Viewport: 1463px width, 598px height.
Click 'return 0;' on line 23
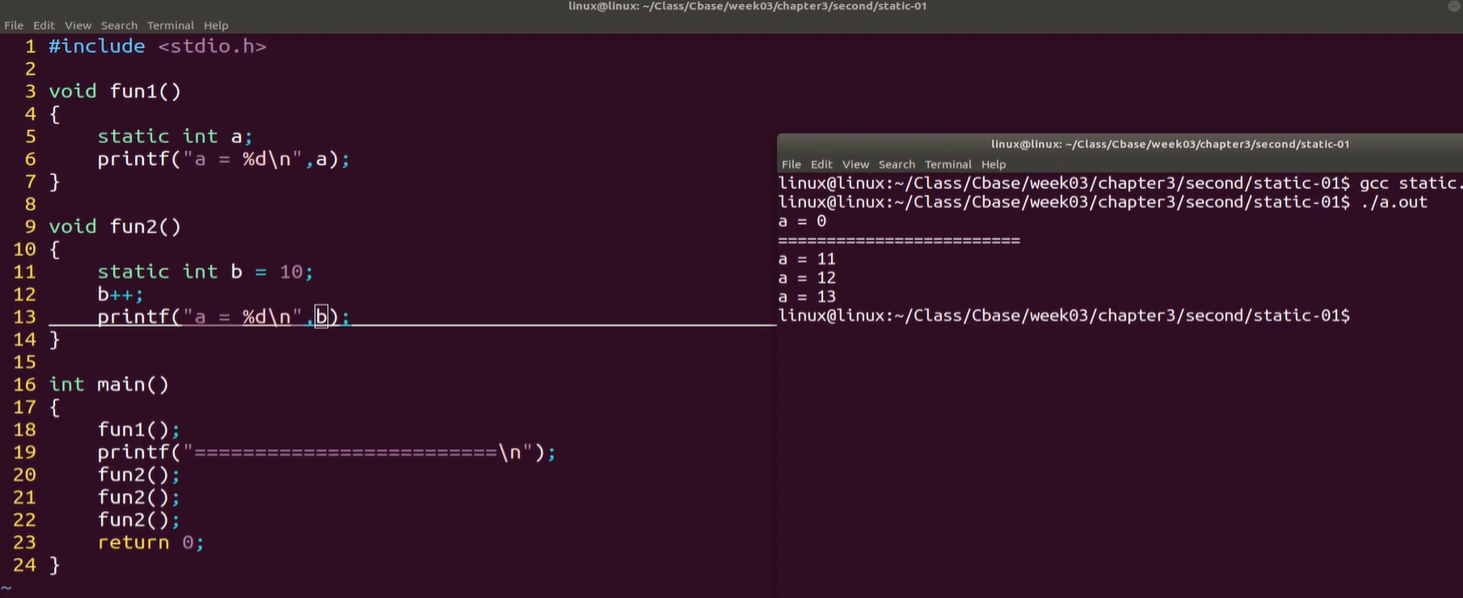click(x=151, y=543)
